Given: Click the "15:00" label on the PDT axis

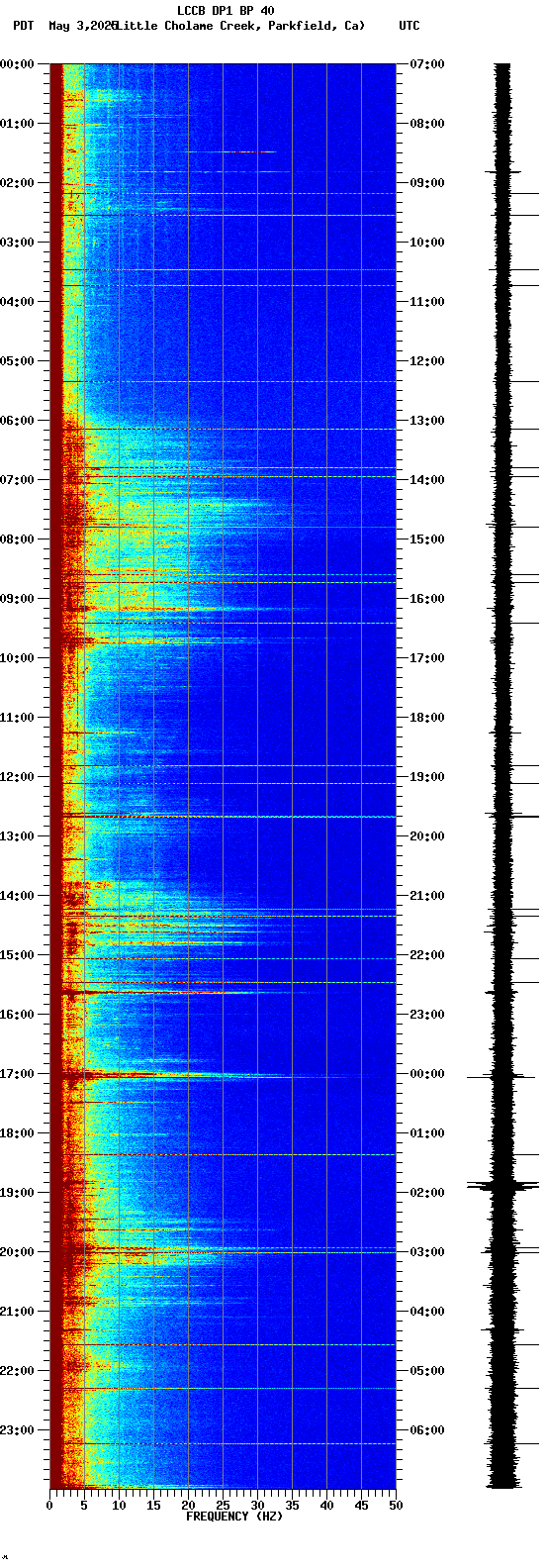Looking at the screenshot, I should pos(17,955).
